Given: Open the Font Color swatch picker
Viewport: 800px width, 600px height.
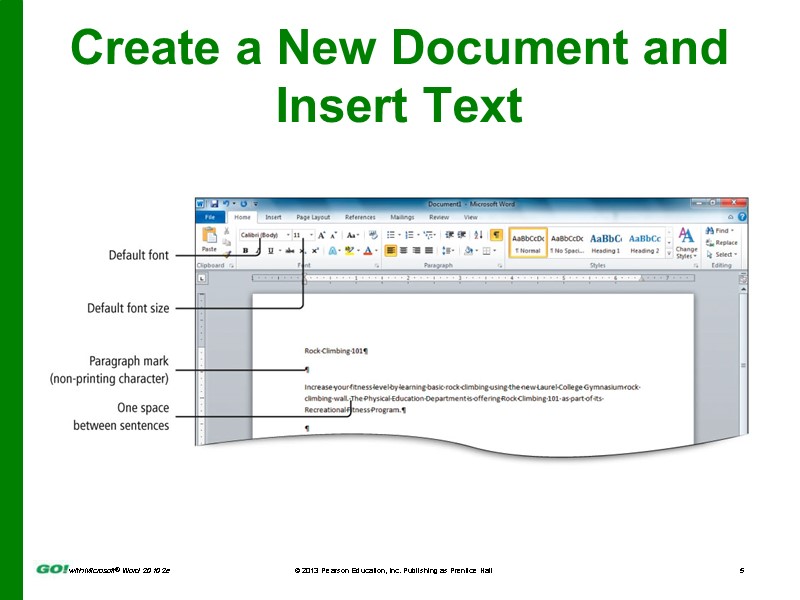Looking at the screenshot, I should (369, 248).
